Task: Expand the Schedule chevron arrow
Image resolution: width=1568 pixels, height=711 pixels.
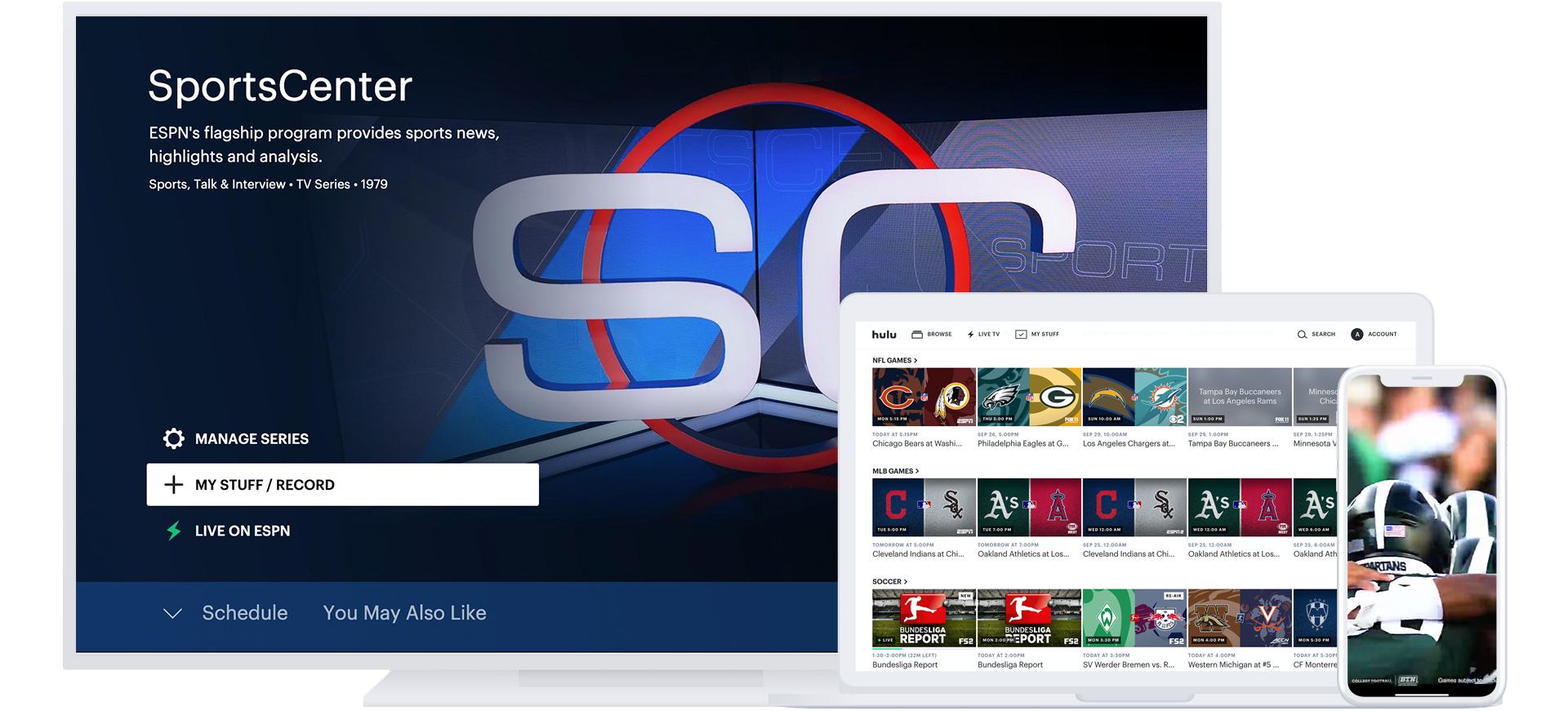Action: click(x=172, y=614)
